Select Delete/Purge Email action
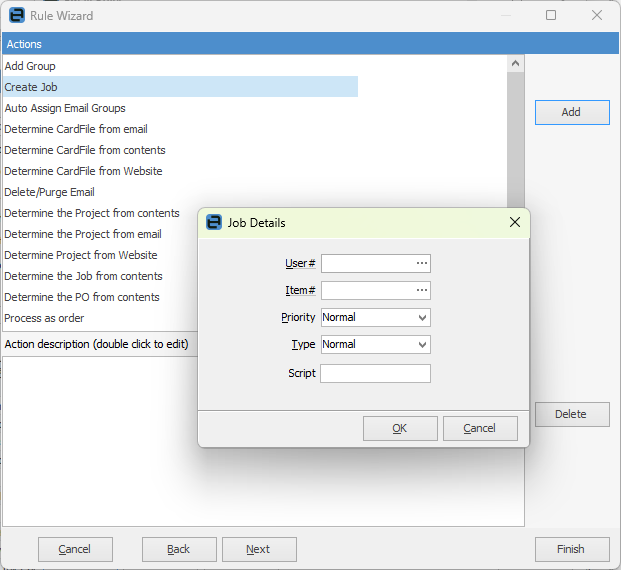Screen dimensions: 621x570 pos(49,192)
